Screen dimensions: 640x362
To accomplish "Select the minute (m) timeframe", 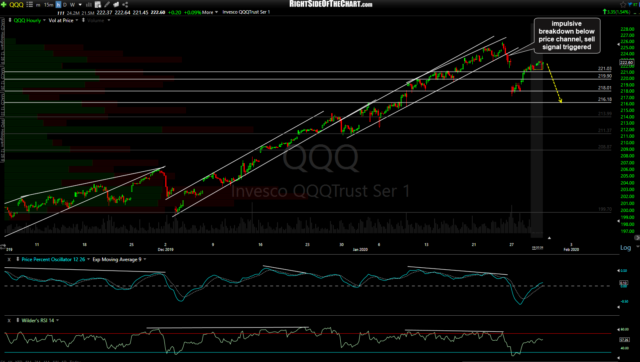I will tap(38, 5).
